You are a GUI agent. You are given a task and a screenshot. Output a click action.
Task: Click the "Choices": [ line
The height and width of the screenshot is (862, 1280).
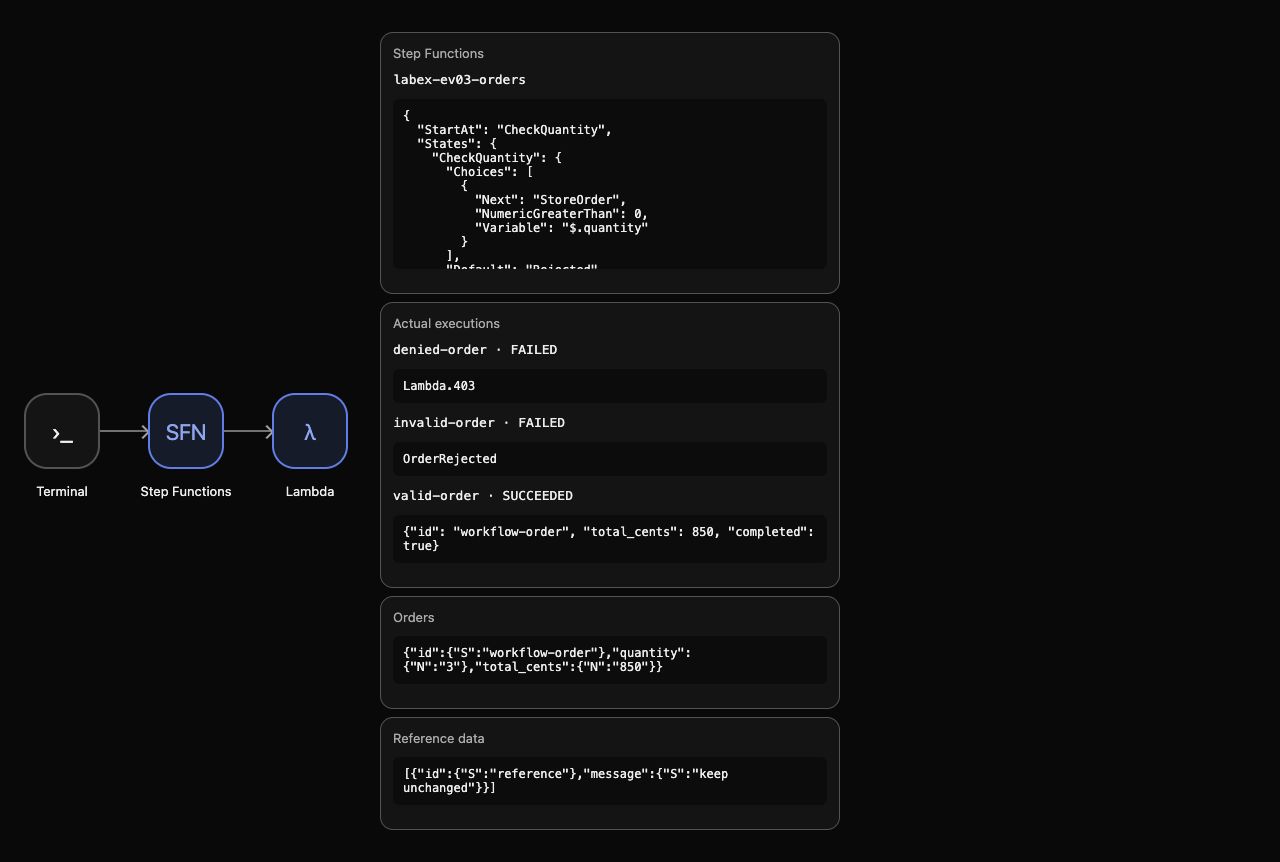(489, 172)
